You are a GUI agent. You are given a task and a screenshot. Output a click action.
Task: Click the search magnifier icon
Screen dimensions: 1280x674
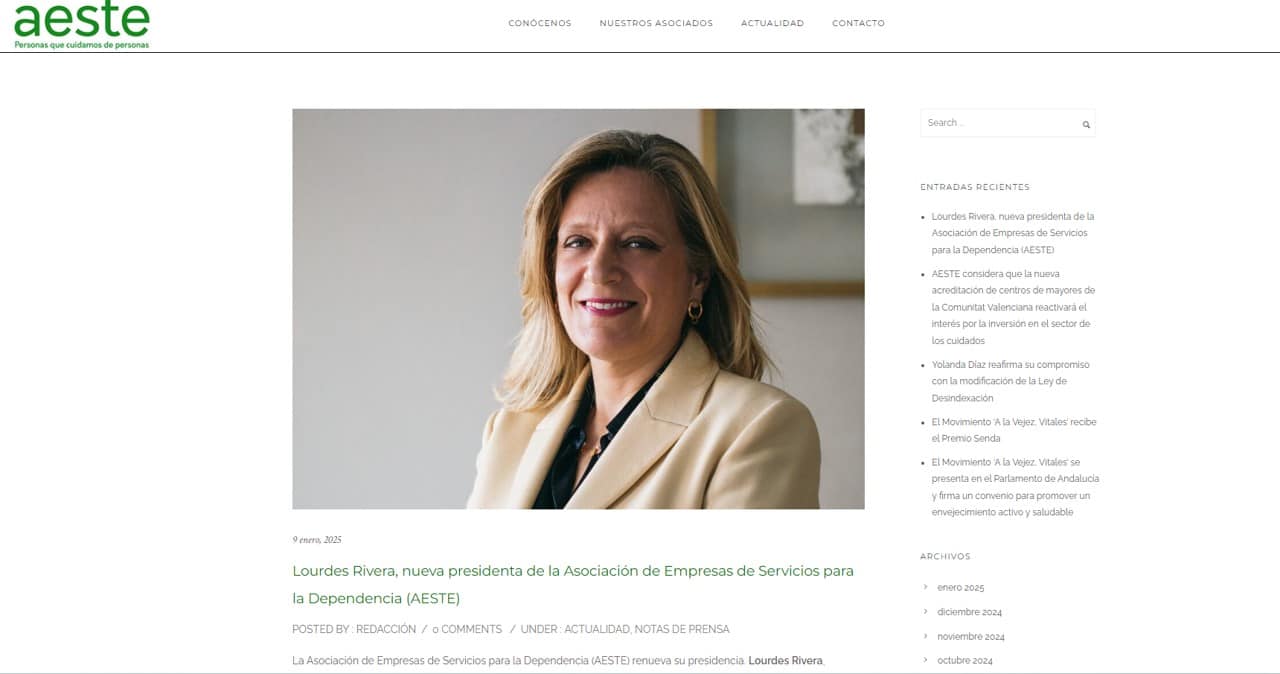1086,125
